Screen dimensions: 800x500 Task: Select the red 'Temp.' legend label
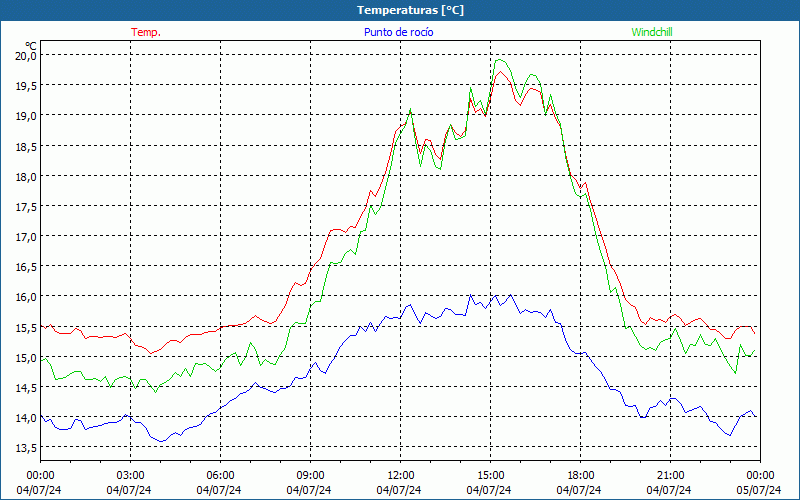[146, 32]
